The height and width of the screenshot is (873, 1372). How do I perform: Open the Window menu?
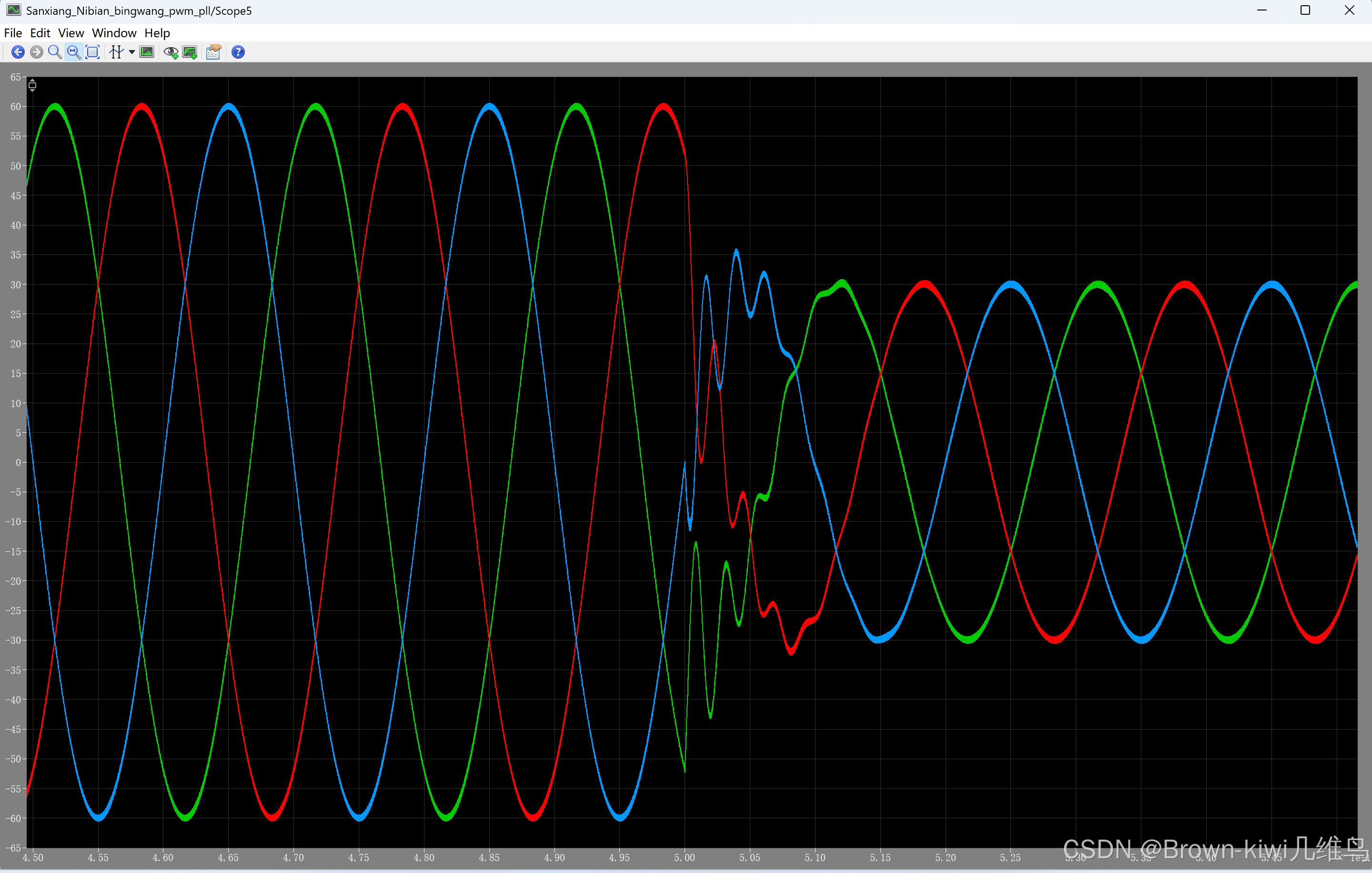click(x=114, y=33)
